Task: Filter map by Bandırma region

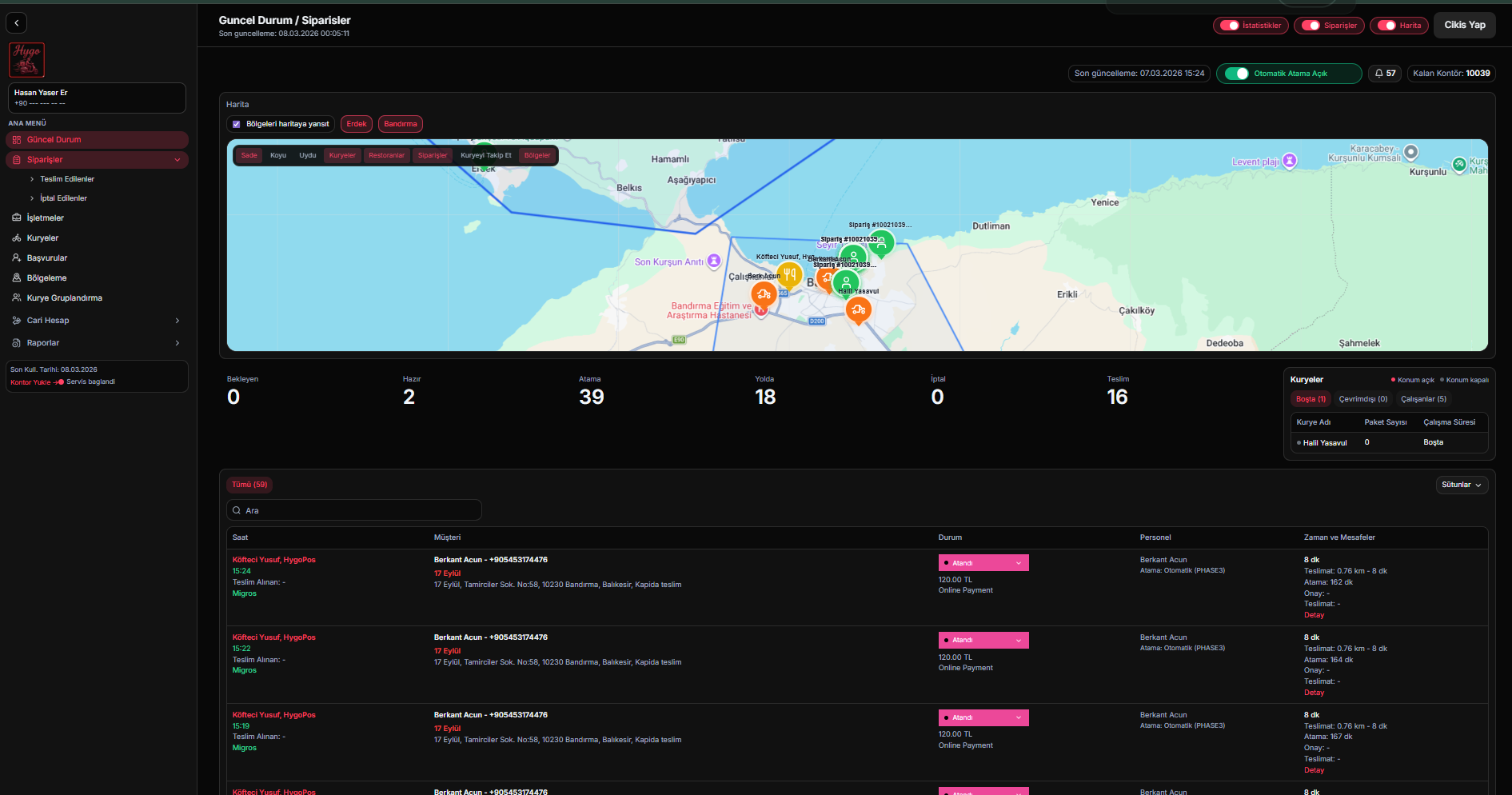Action: point(400,124)
